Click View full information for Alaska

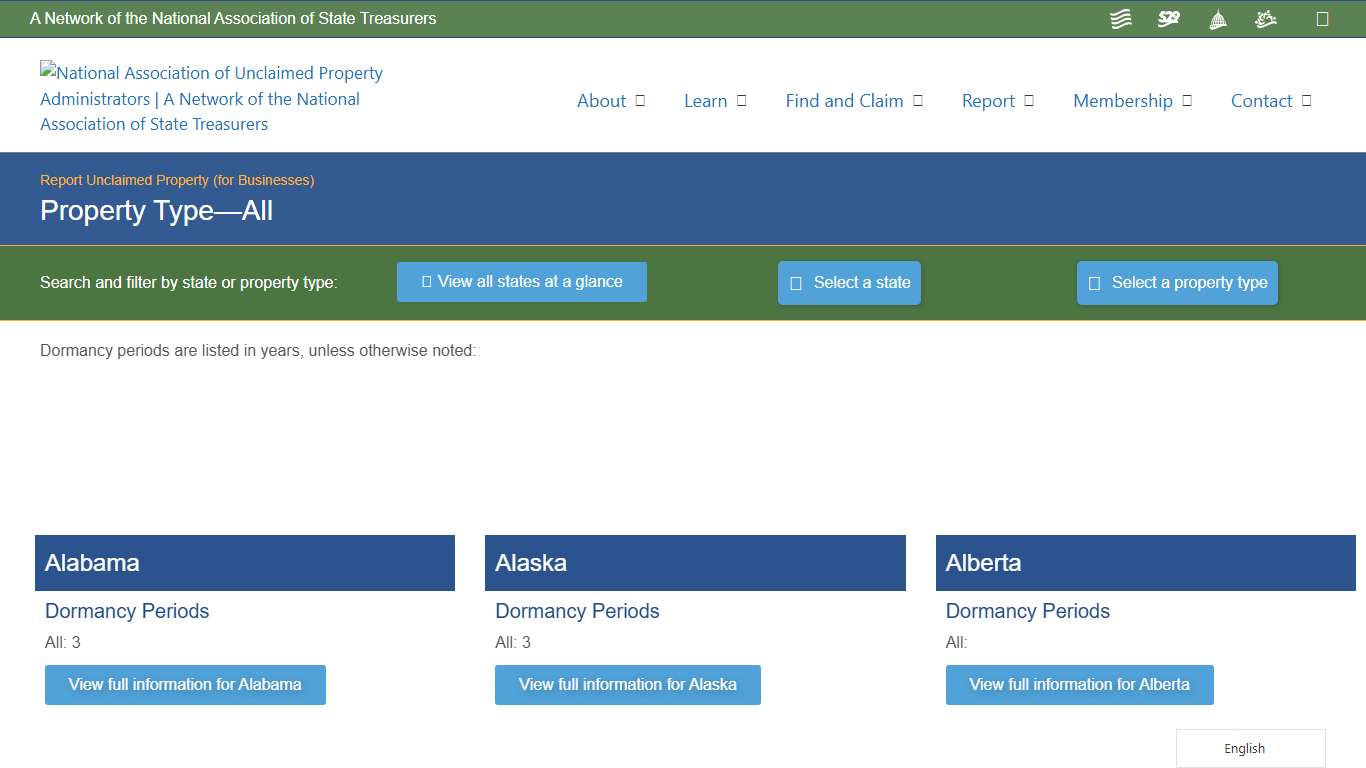pos(627,684)
